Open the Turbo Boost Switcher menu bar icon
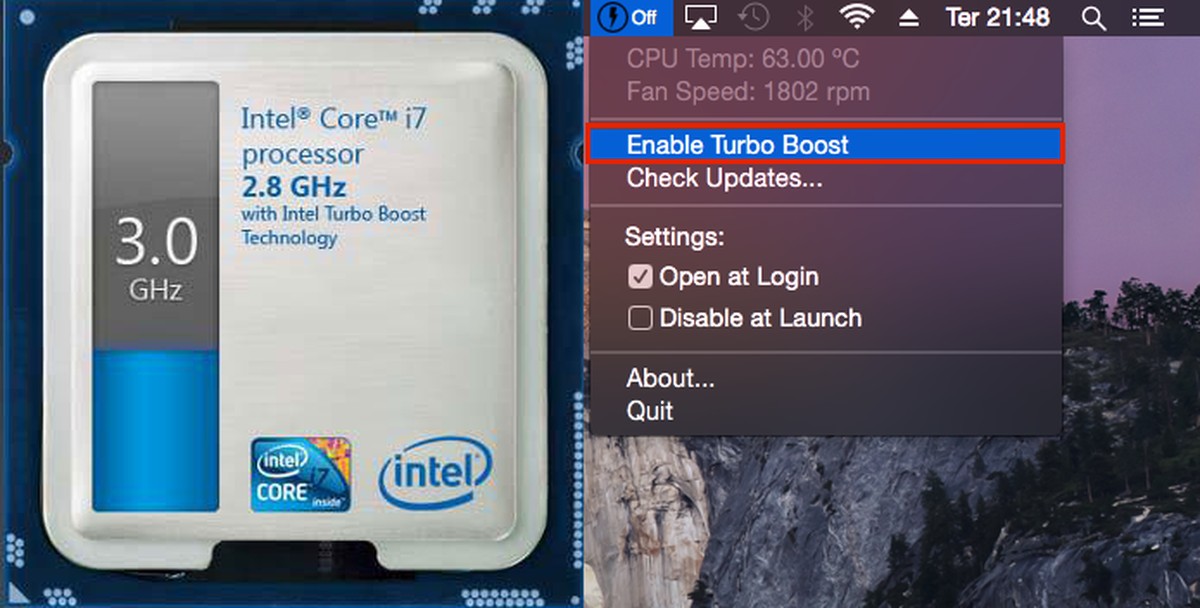 pyautogui.click(x=630, y=17)
